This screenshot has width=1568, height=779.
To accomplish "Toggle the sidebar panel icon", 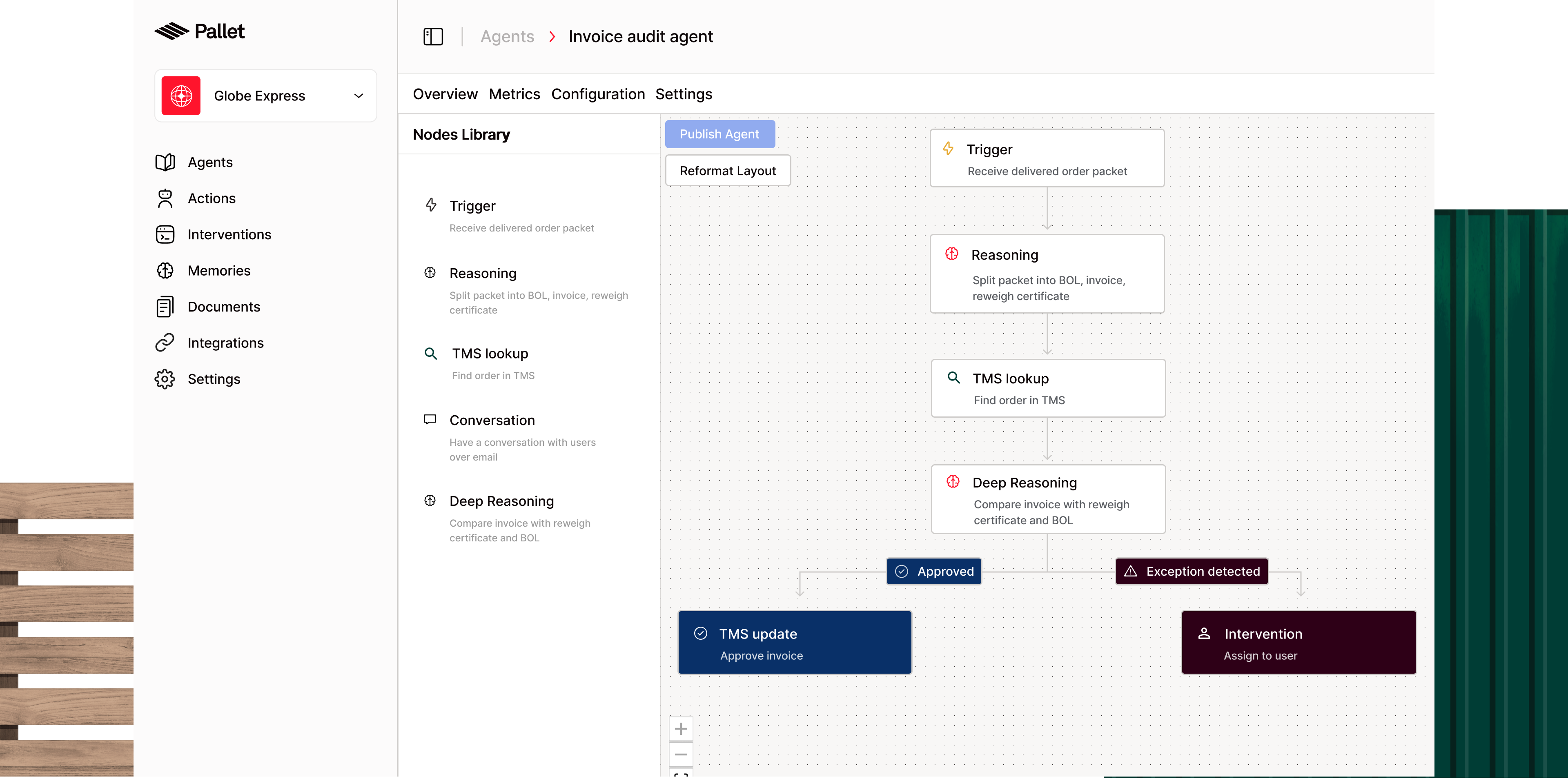I will (x=433, y=36).
